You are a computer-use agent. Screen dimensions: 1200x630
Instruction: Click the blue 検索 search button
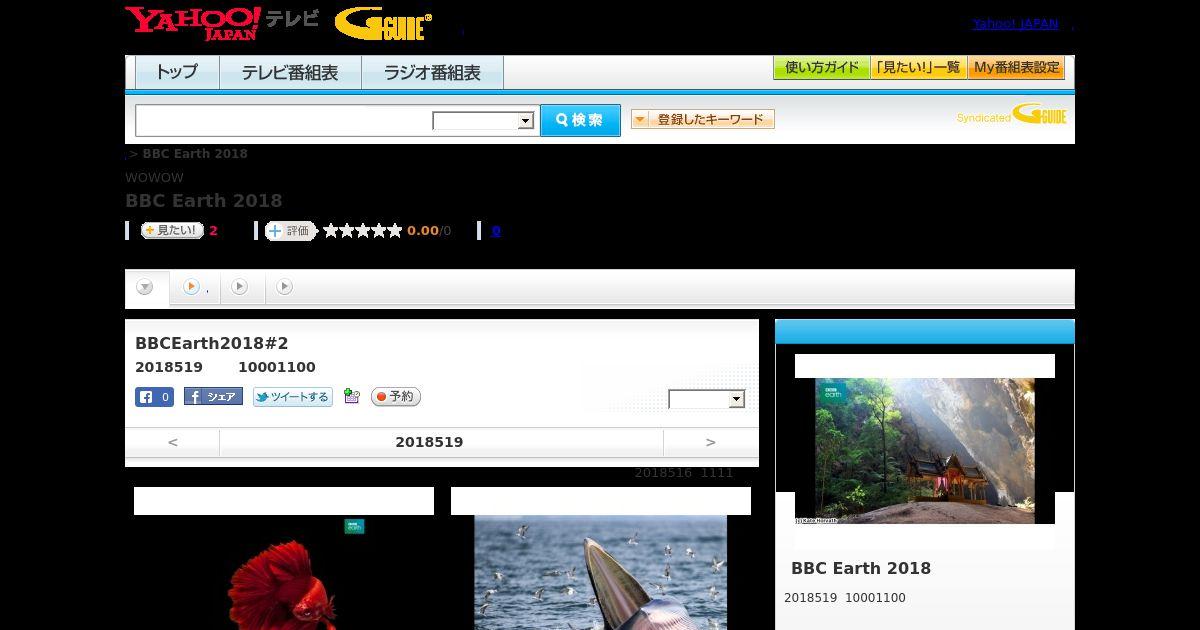tap(580, 120)
